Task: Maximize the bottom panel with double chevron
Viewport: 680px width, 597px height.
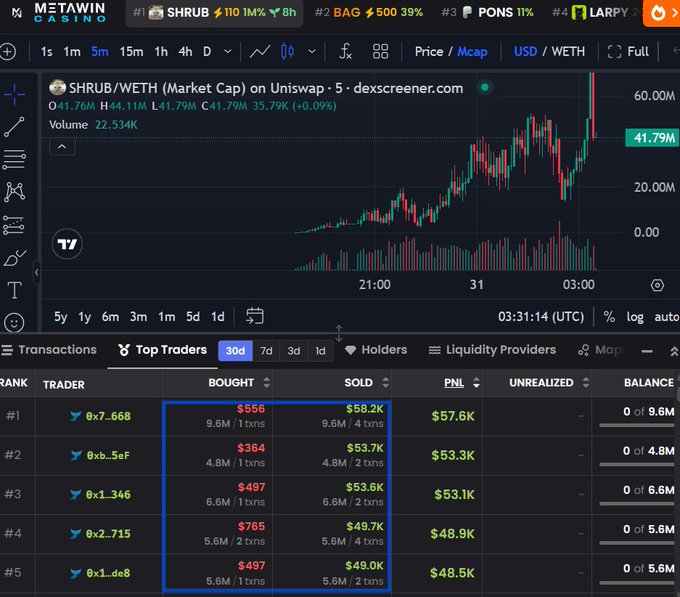Action: (674, 351)
